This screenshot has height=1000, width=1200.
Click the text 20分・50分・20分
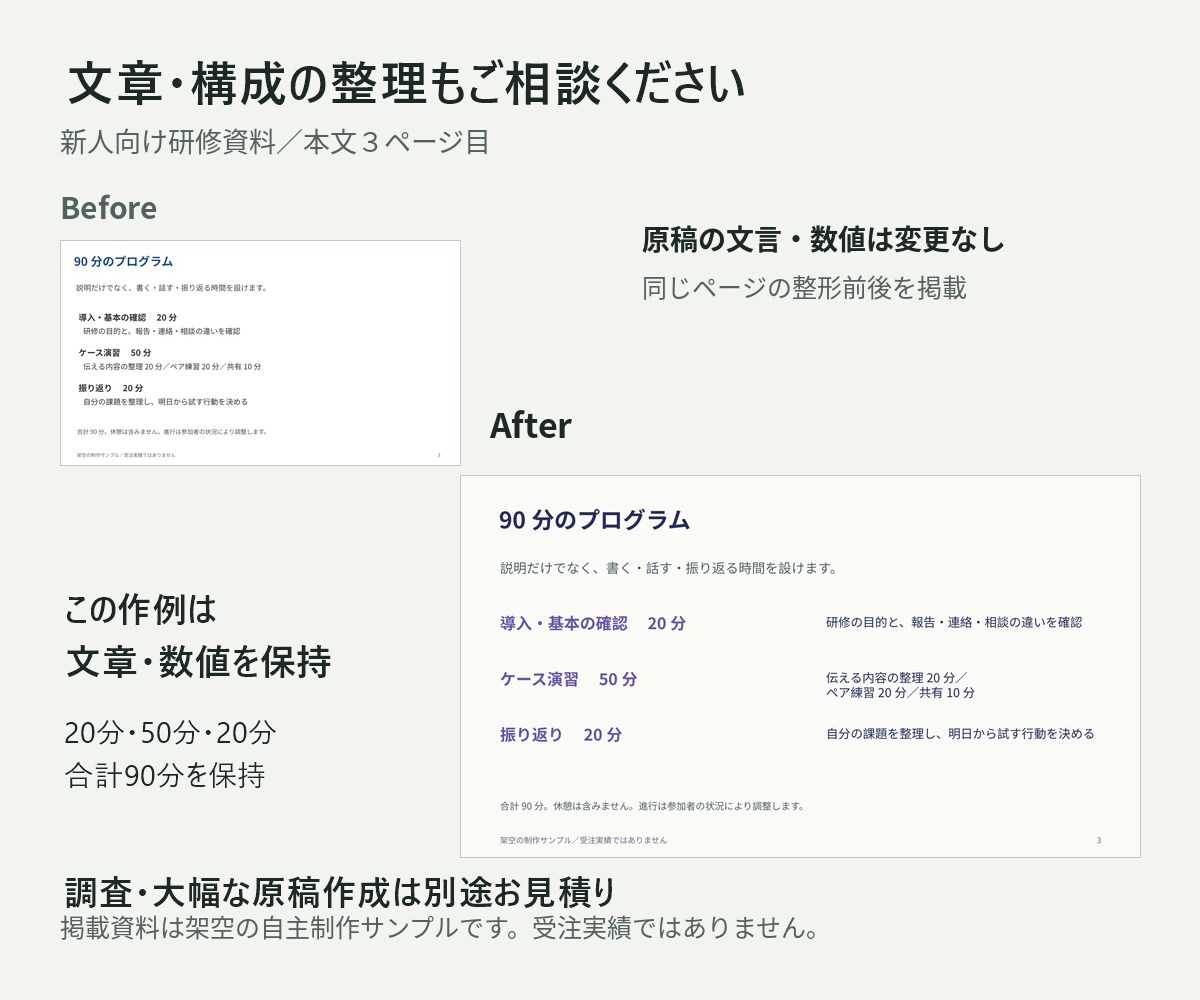[170, 733]
